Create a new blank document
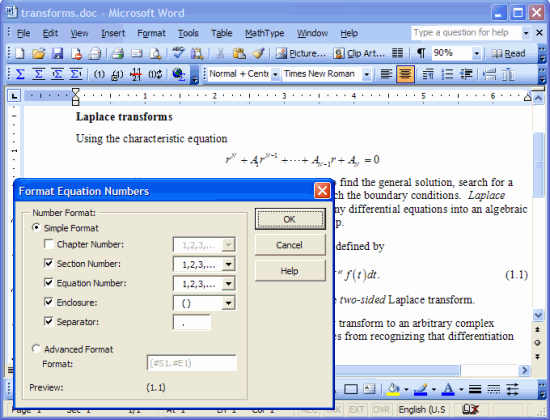Image resolution: width=550 pixels, height=420 pixels. point(20,54)
